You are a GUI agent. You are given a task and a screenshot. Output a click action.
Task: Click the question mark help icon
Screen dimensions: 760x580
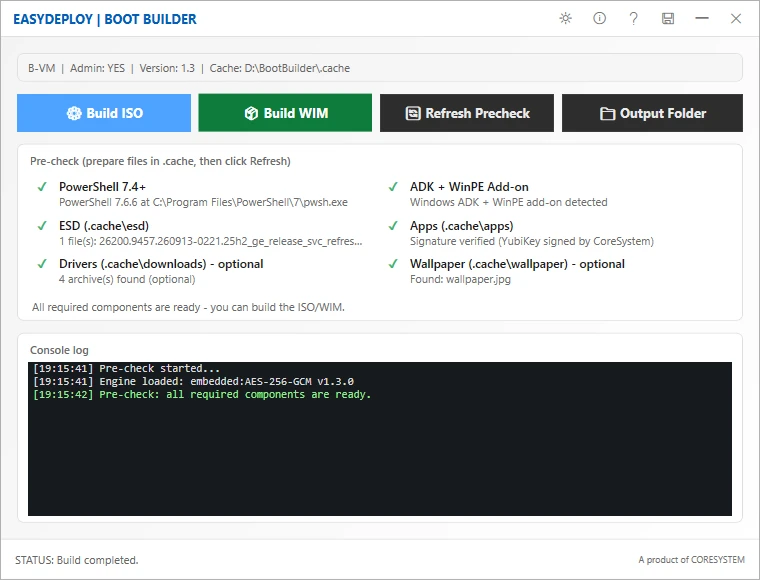pyautogui.click(x=633, y=18)
